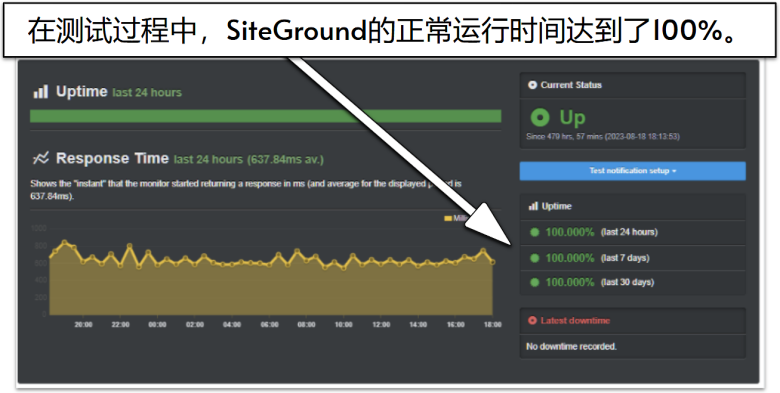
Task: Click green dot beside last 30 days uptime
Action: (x=534, y=282)
